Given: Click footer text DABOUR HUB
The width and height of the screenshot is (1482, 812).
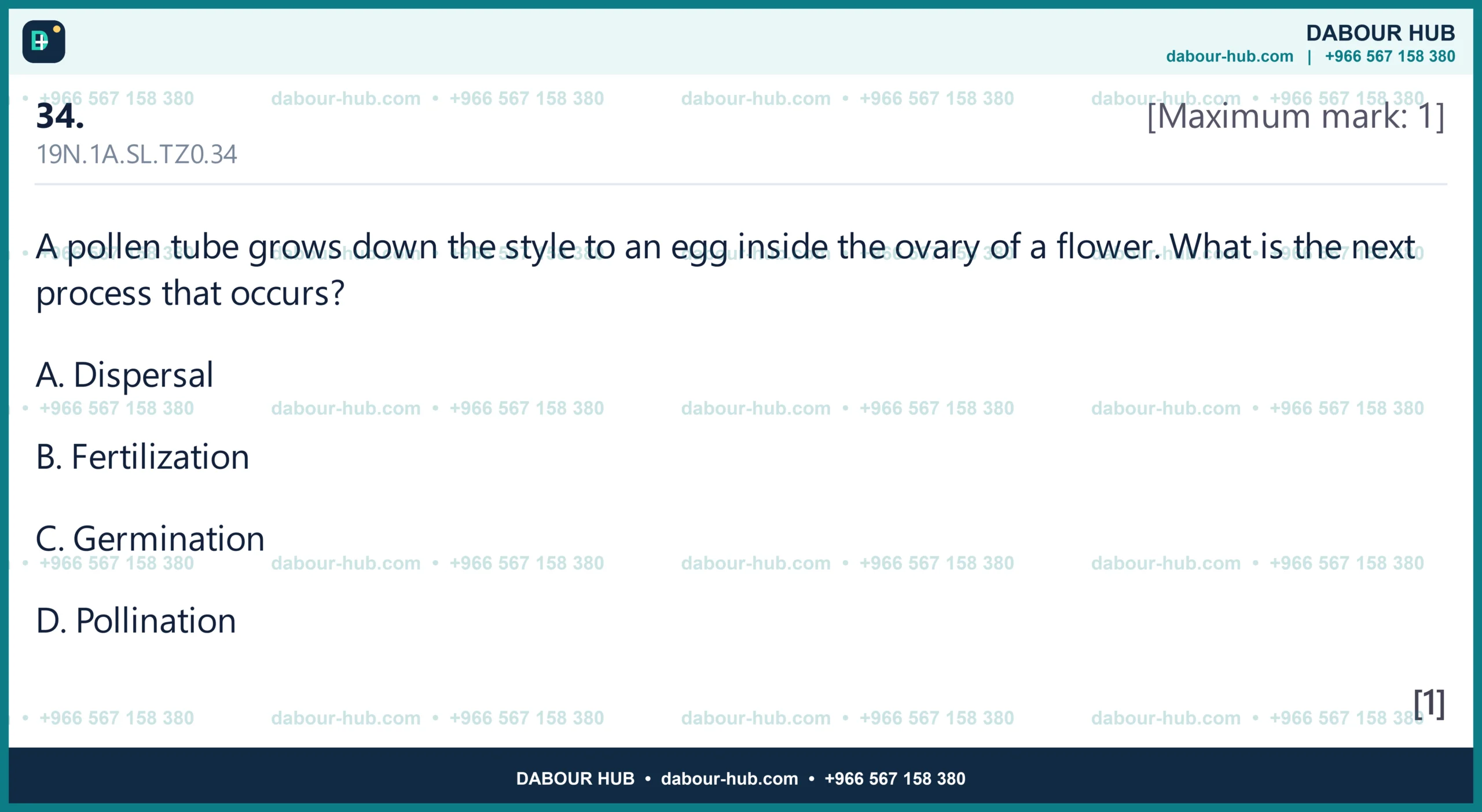Looking at the screenshot, I should click(575, 778).
